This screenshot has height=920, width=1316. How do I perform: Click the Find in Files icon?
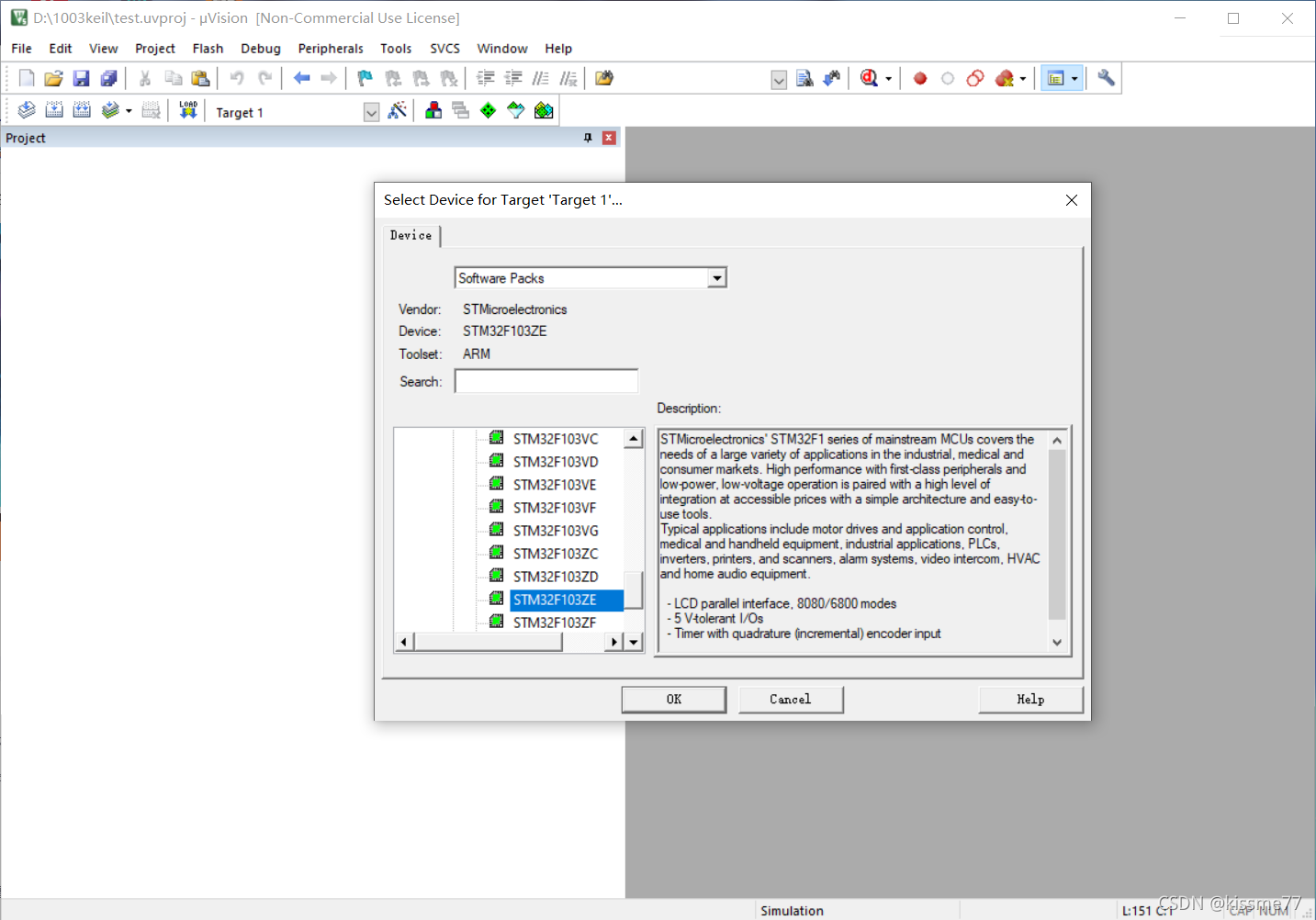[x=604, y=78]
